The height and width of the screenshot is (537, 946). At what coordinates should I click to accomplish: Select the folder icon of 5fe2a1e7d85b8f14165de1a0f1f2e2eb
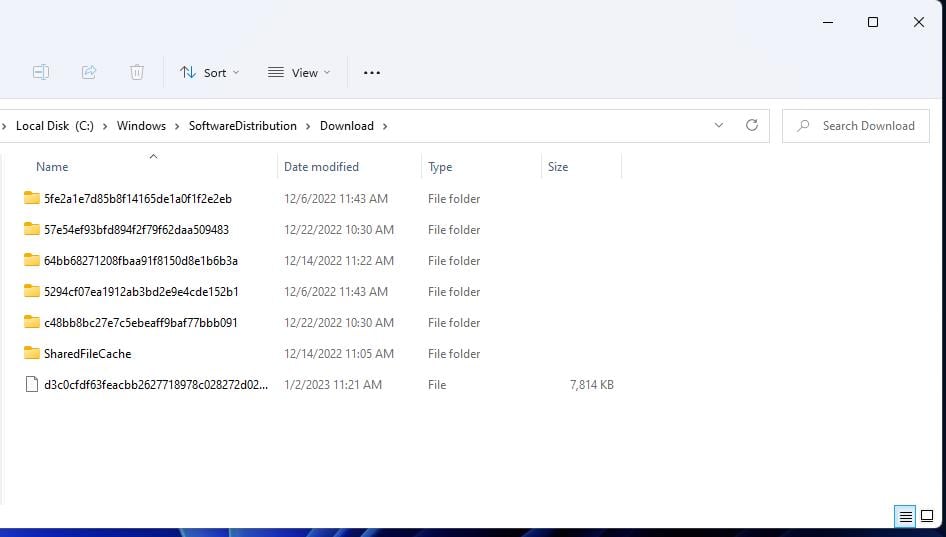(x=31, y=199)
